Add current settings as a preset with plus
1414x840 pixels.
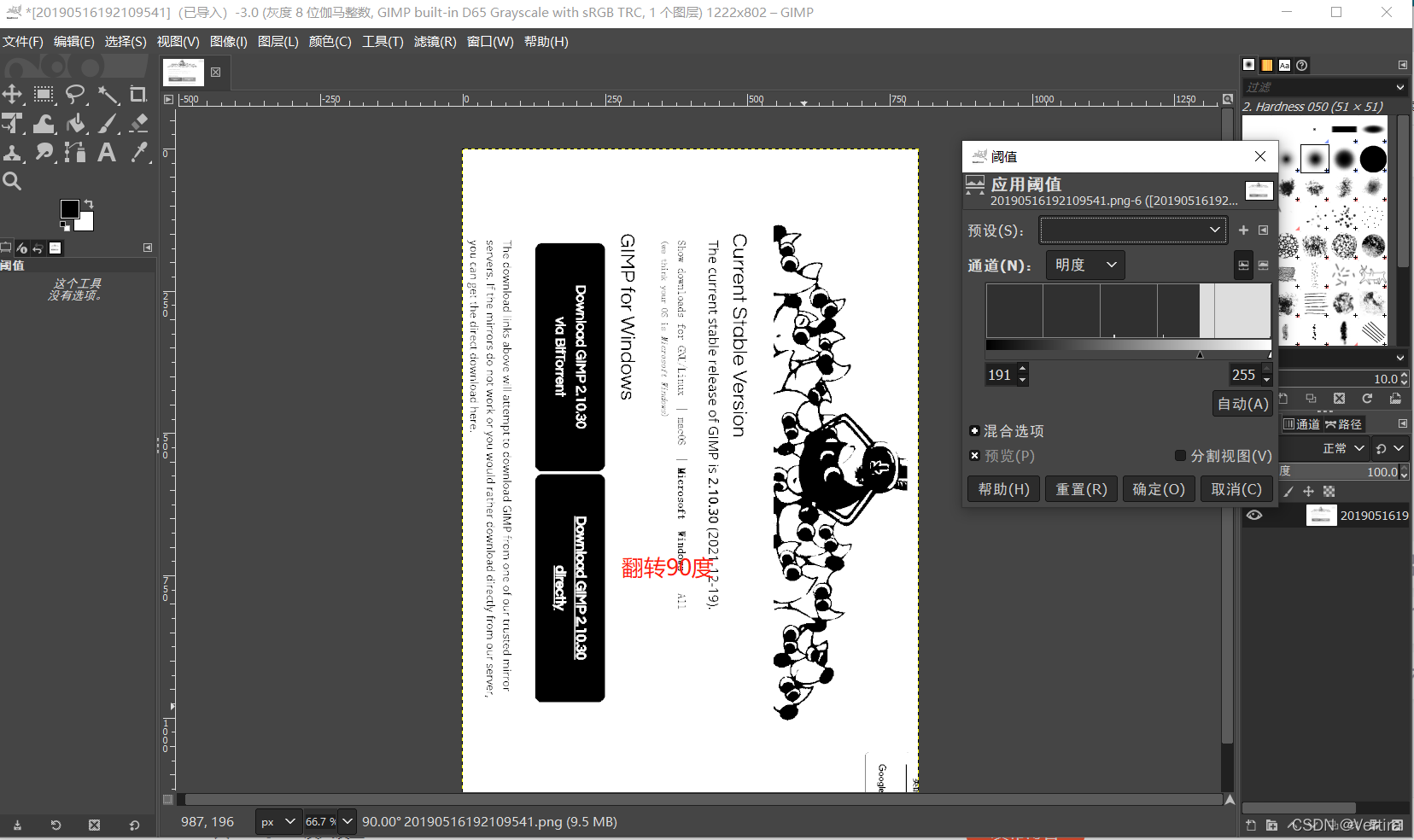1243,230
